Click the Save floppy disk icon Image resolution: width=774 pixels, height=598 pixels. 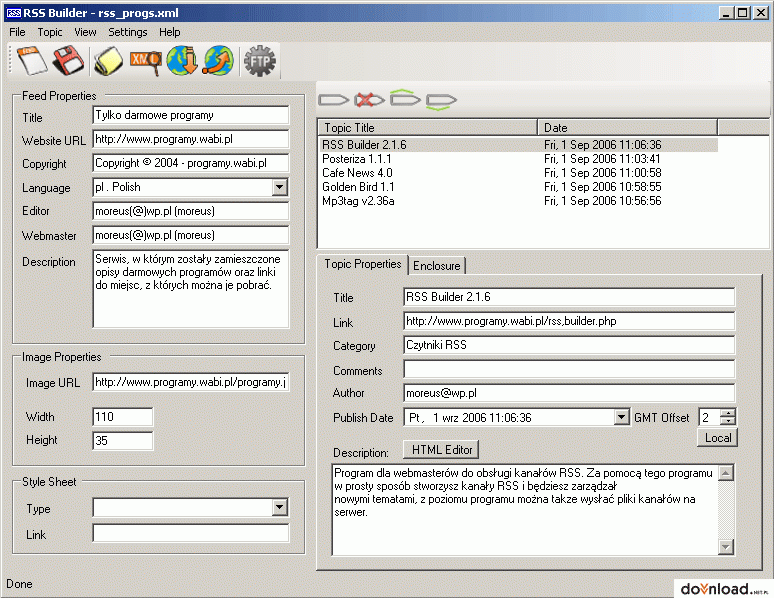pyautogui.click(x=68, y=61)
